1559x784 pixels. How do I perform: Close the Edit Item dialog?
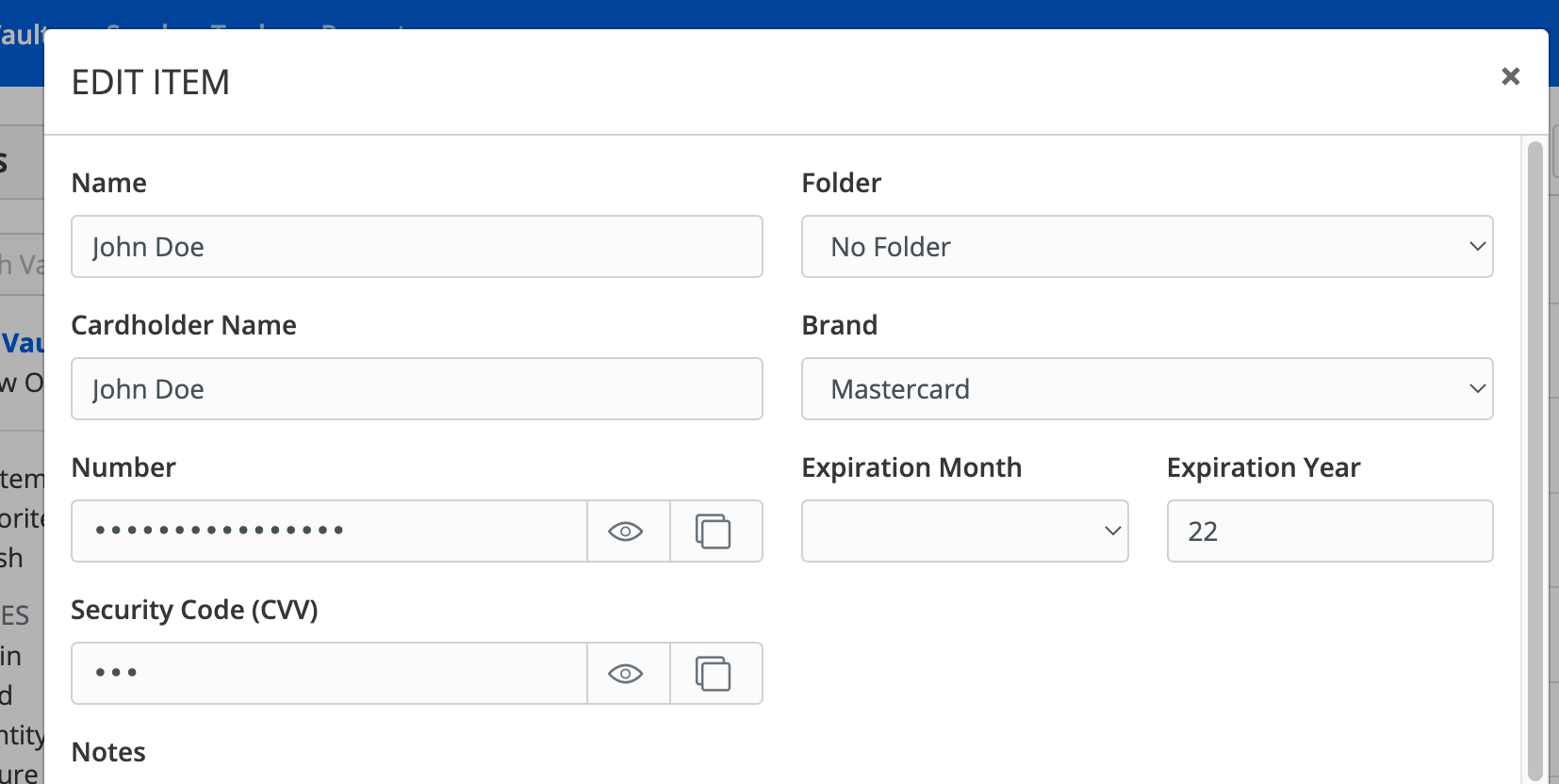tap(1510, 76)
